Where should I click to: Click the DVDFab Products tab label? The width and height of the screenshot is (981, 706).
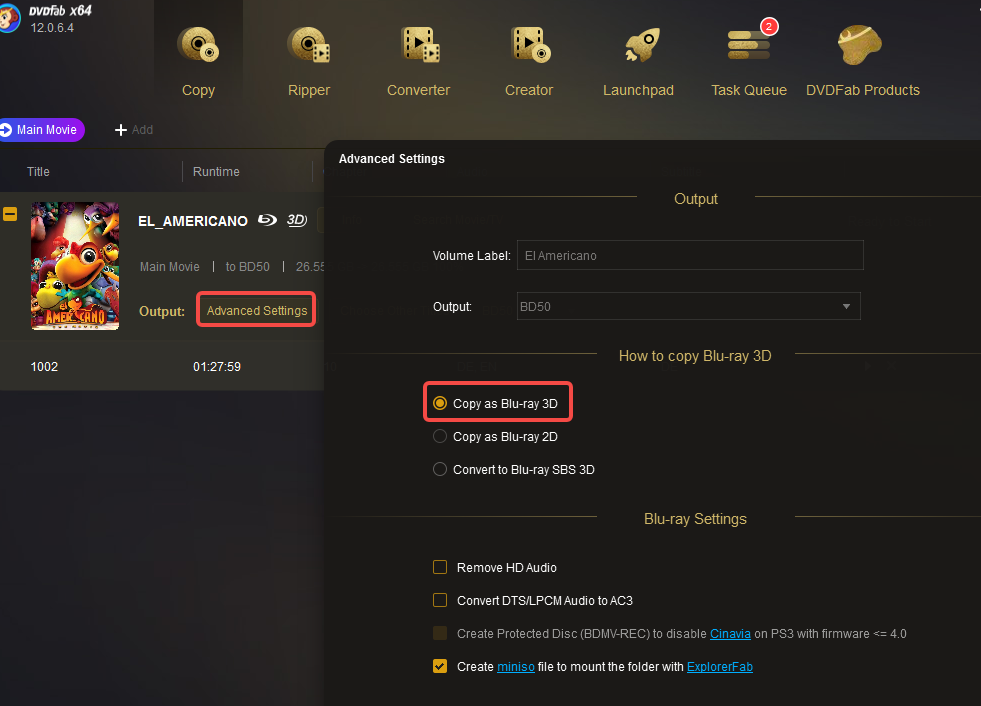point(863,90)
